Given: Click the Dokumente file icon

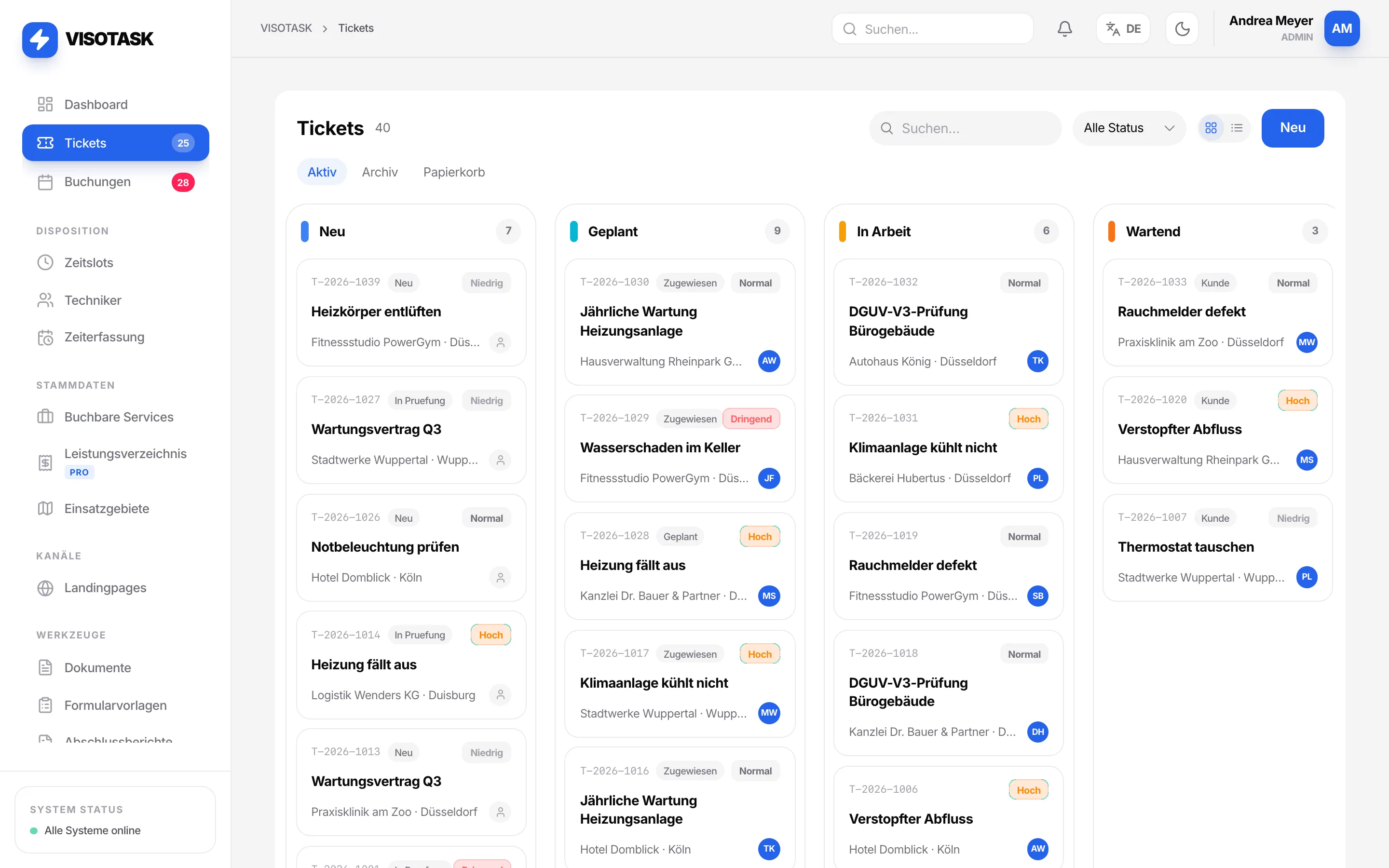Looking at the screenshot, I should (x=45, y=668).
